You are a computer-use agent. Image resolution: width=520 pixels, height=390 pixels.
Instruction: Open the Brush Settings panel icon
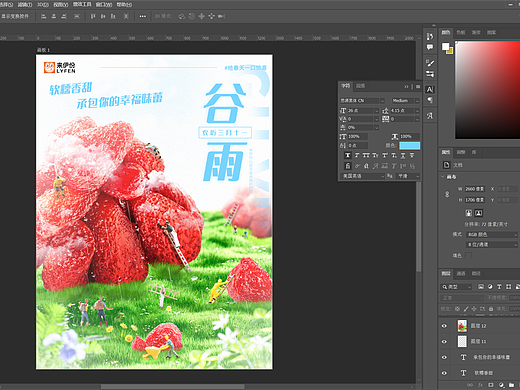[x=430, y=63]
